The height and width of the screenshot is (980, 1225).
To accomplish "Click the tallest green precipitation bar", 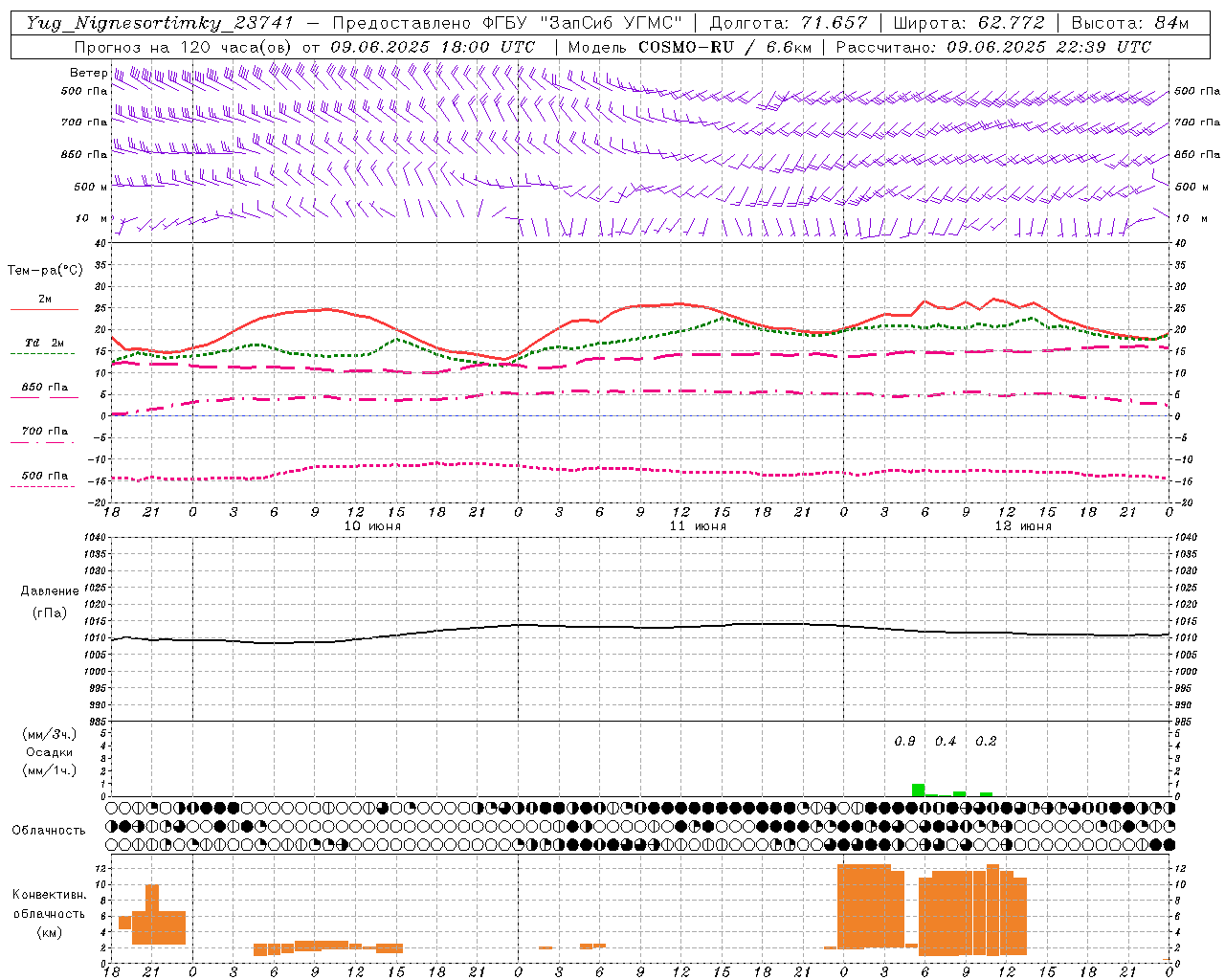I will [x=918, y=790].
